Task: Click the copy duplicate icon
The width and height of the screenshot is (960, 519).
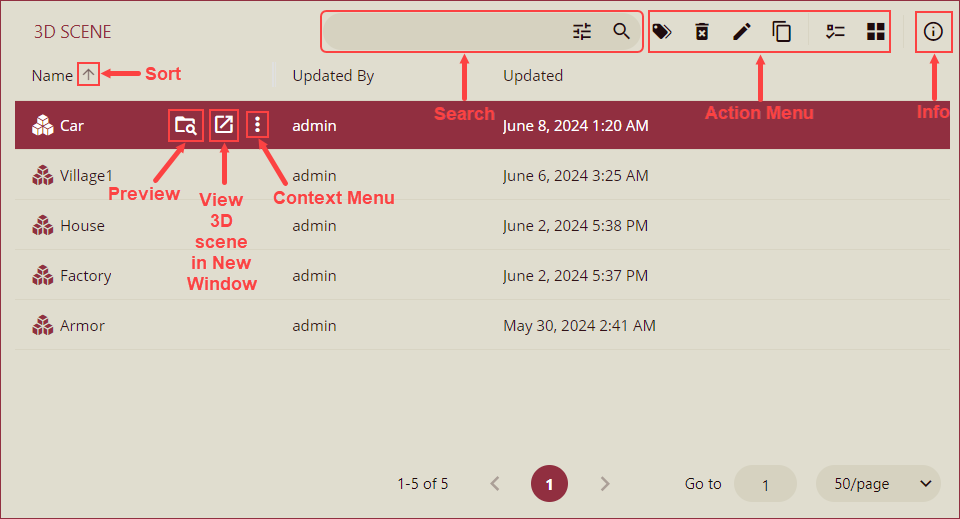Action: pyautogui.click(x=781, y=32)
